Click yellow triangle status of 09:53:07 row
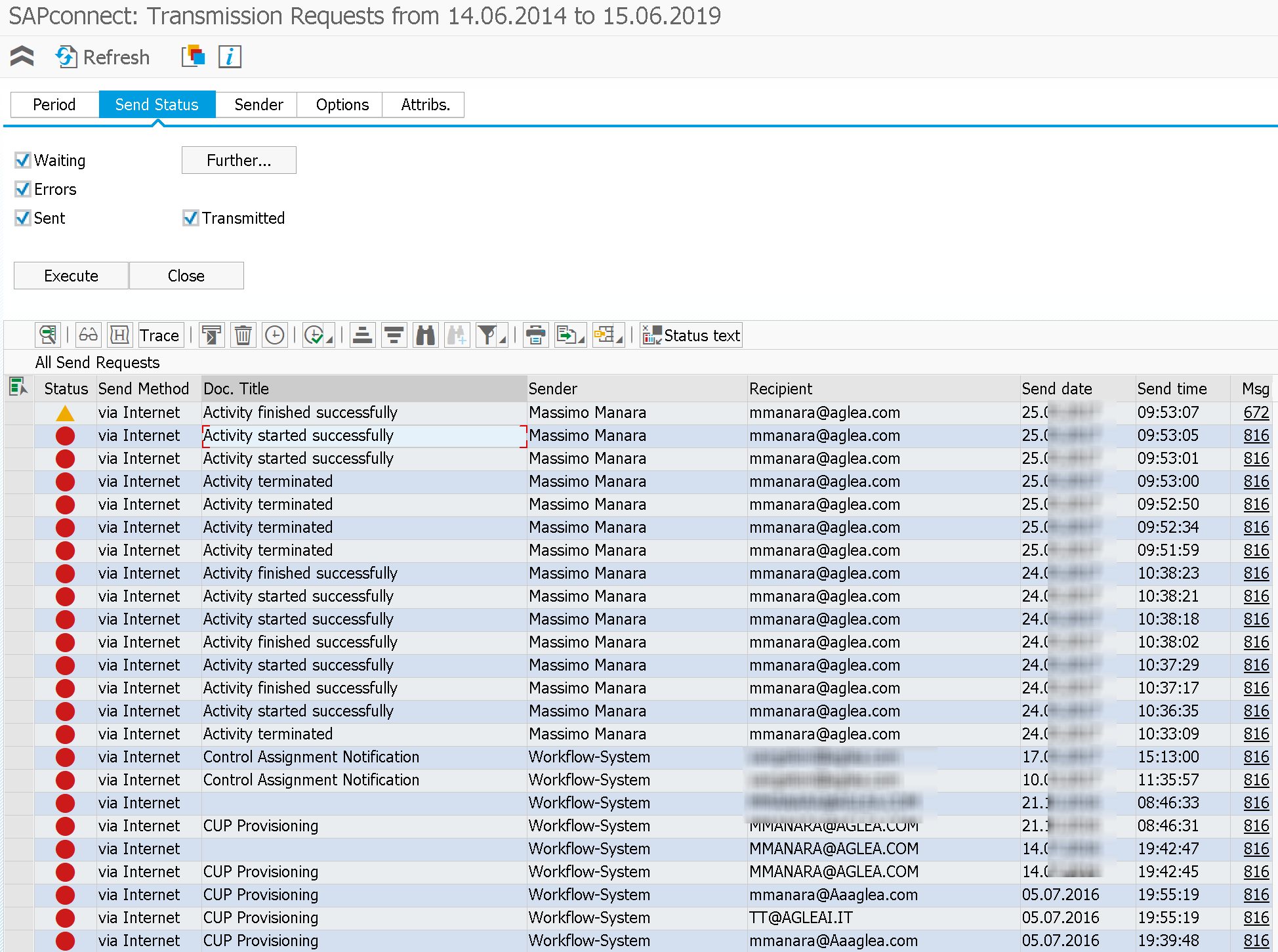Viewport: 1278px width, 952px height. click(65, 413)
